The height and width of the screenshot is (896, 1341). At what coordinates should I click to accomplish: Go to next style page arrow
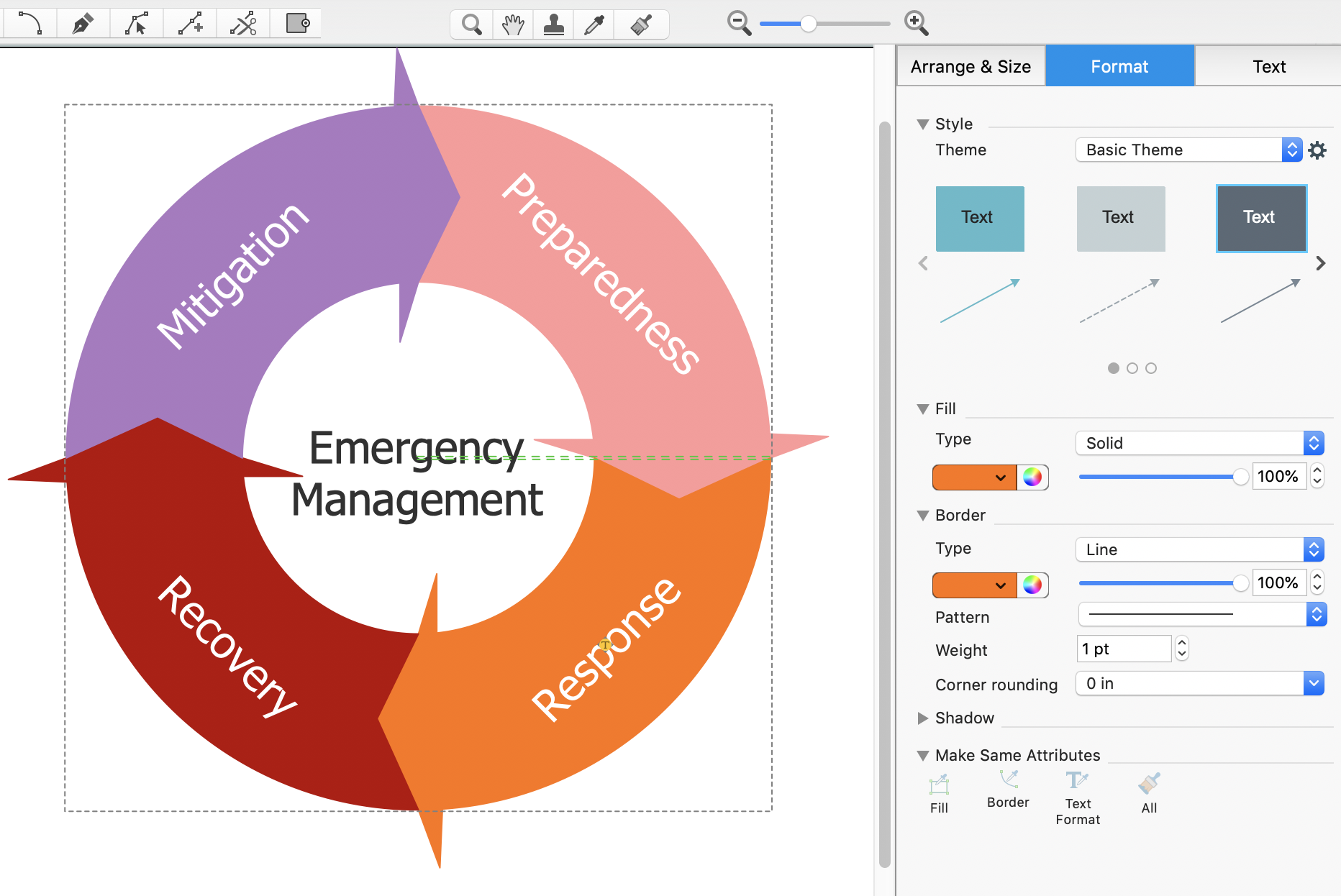tap(1320, 263)
